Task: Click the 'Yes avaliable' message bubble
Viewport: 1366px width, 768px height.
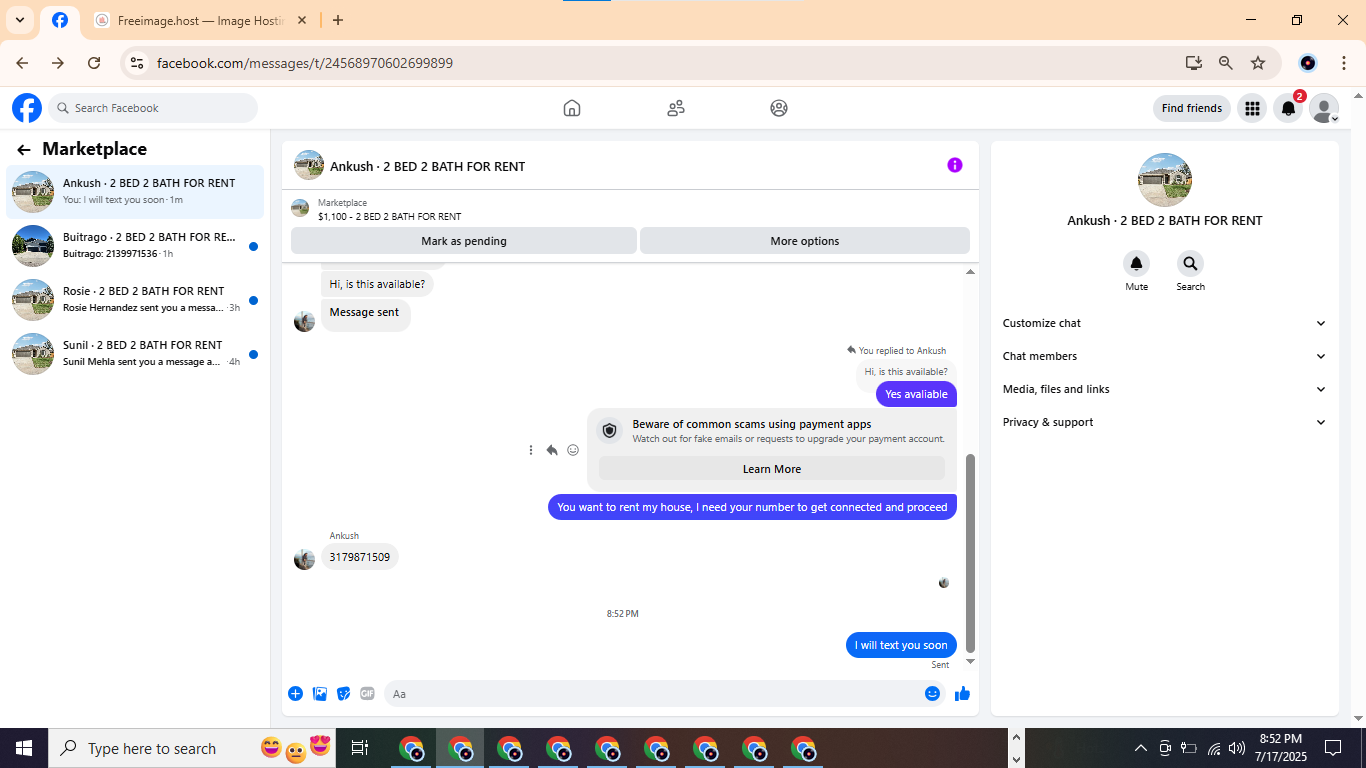Action: [916, 394]
